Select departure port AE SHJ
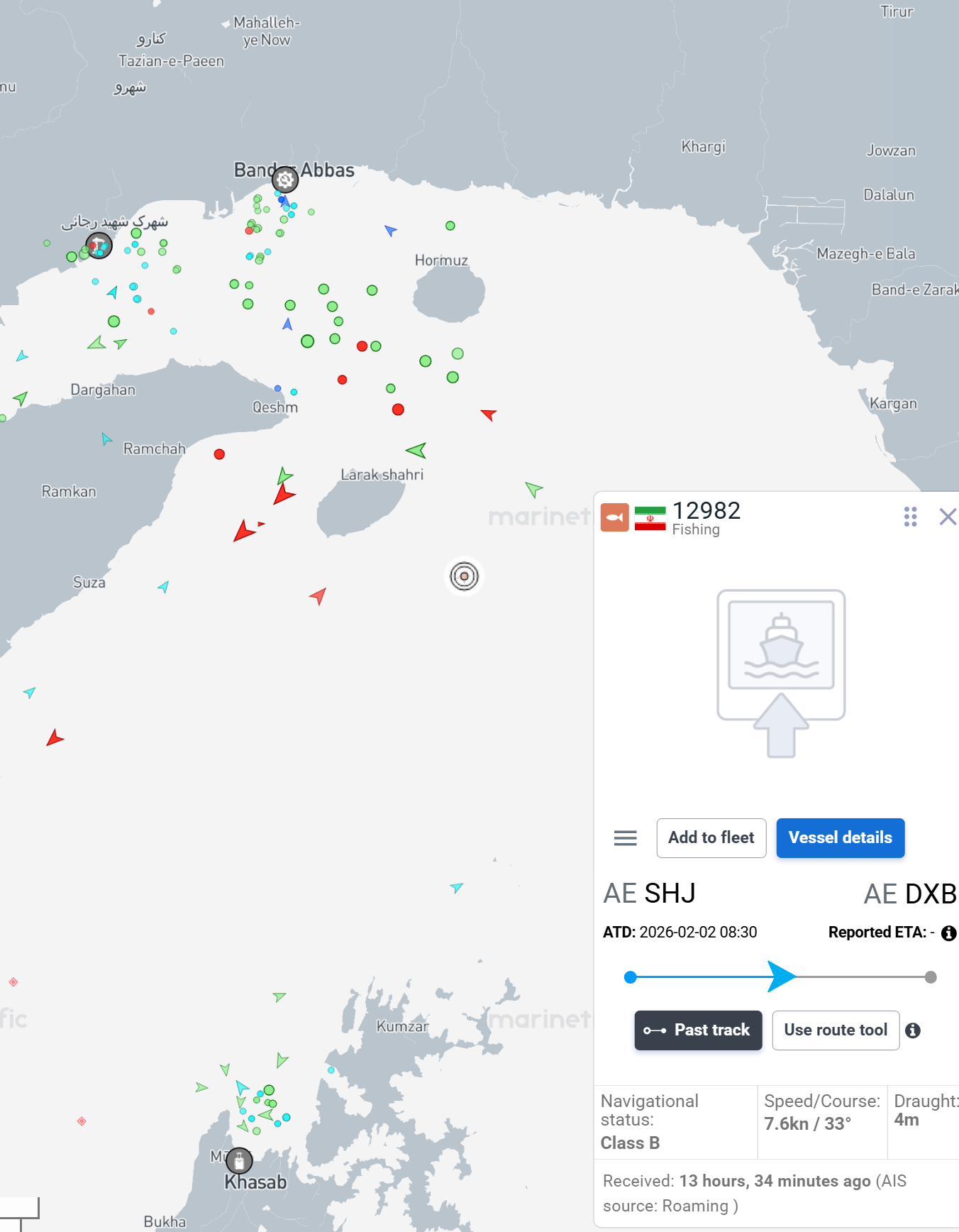 (649, 893)
